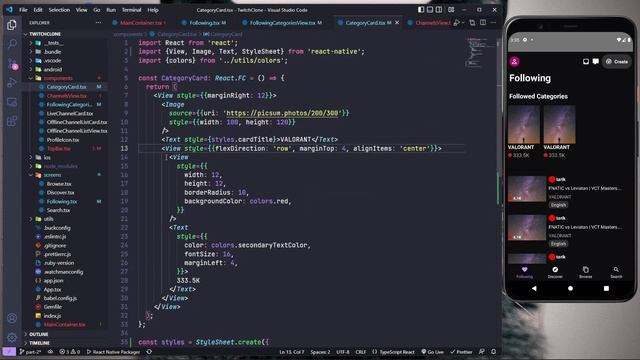
Task: Open the Selection menu
Action: 59,10
